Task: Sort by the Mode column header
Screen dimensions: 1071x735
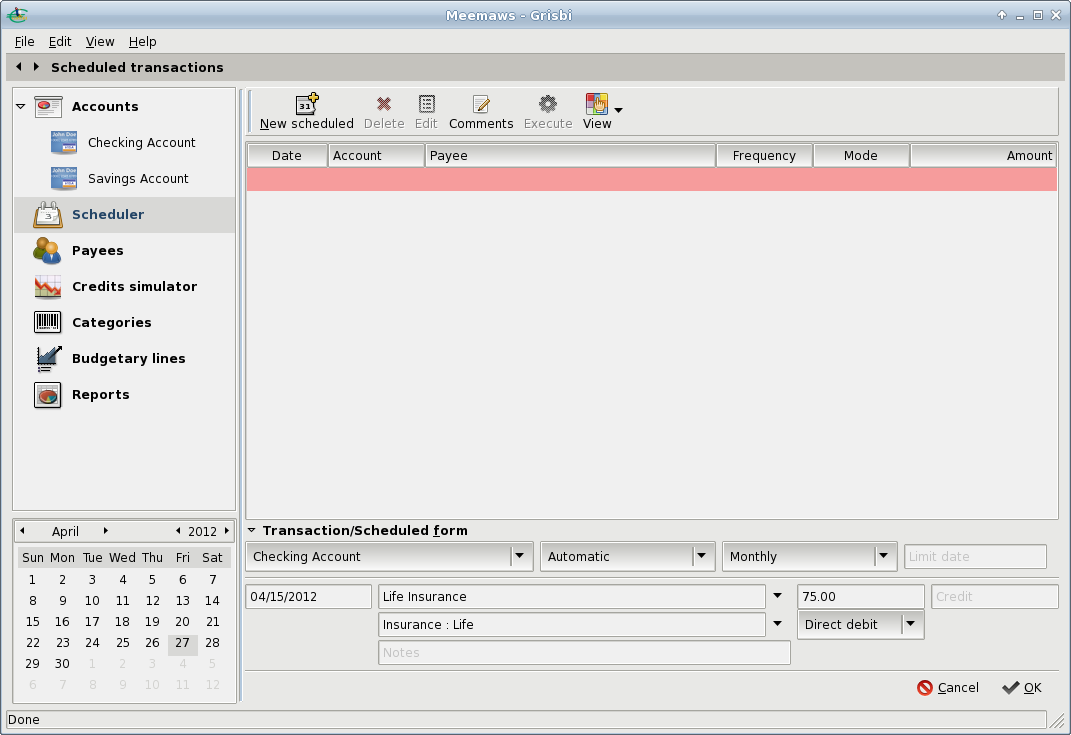Action: pos(861,156)
